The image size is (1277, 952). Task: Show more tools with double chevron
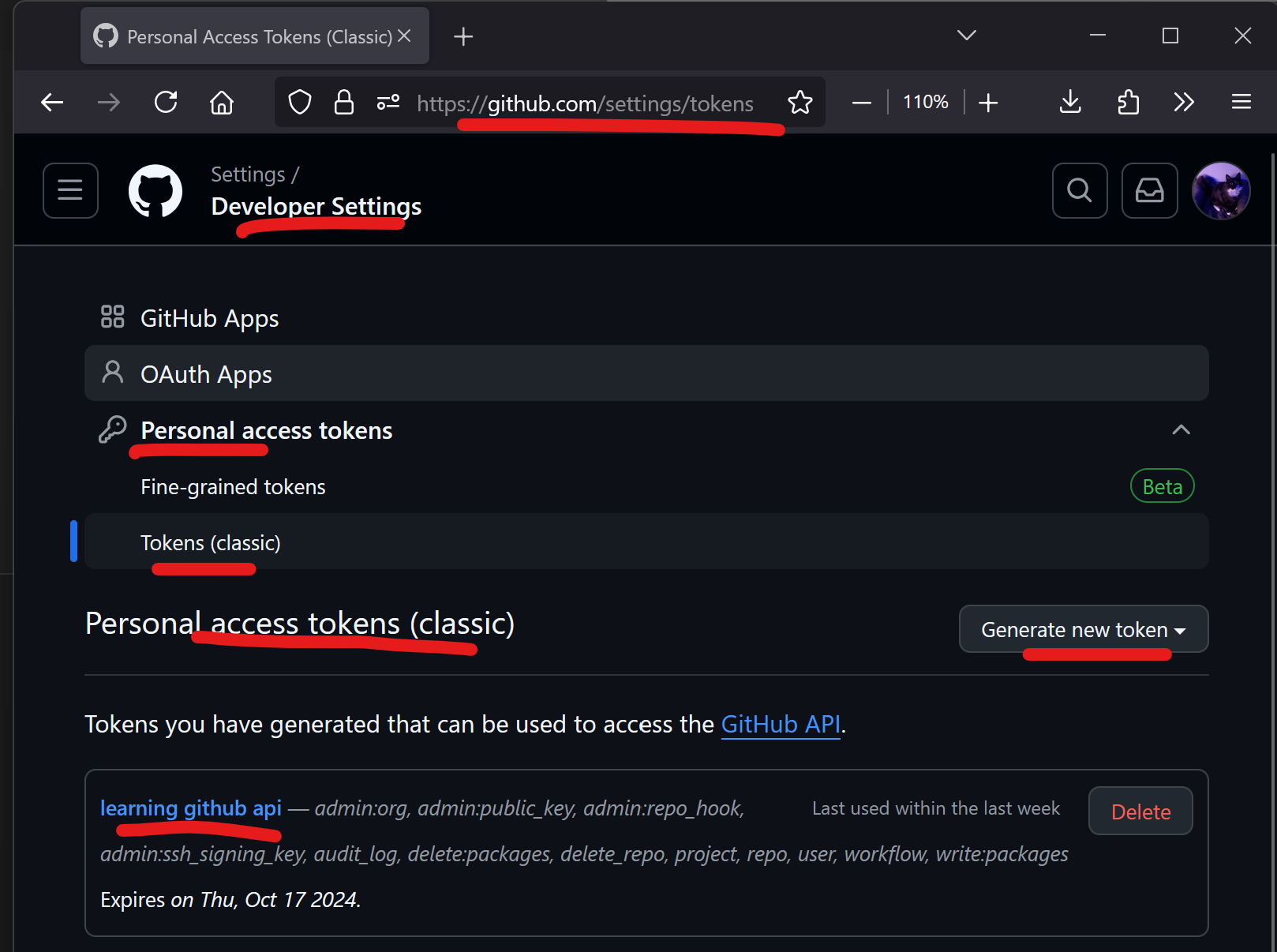[1184, 102]
